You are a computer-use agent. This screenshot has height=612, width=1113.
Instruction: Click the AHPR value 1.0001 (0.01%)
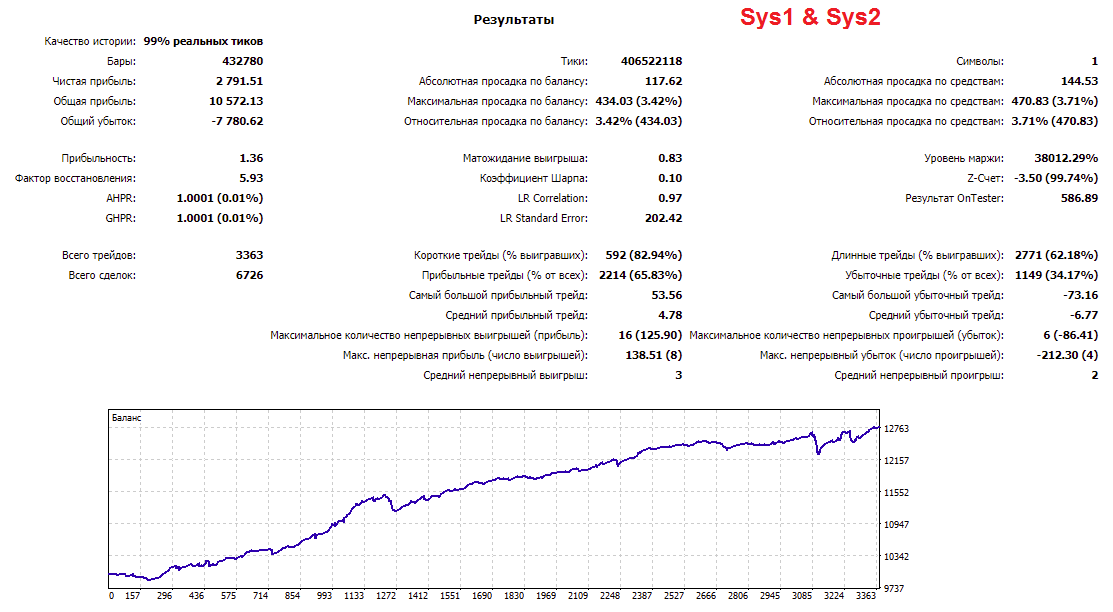click(x=220, y=198)
